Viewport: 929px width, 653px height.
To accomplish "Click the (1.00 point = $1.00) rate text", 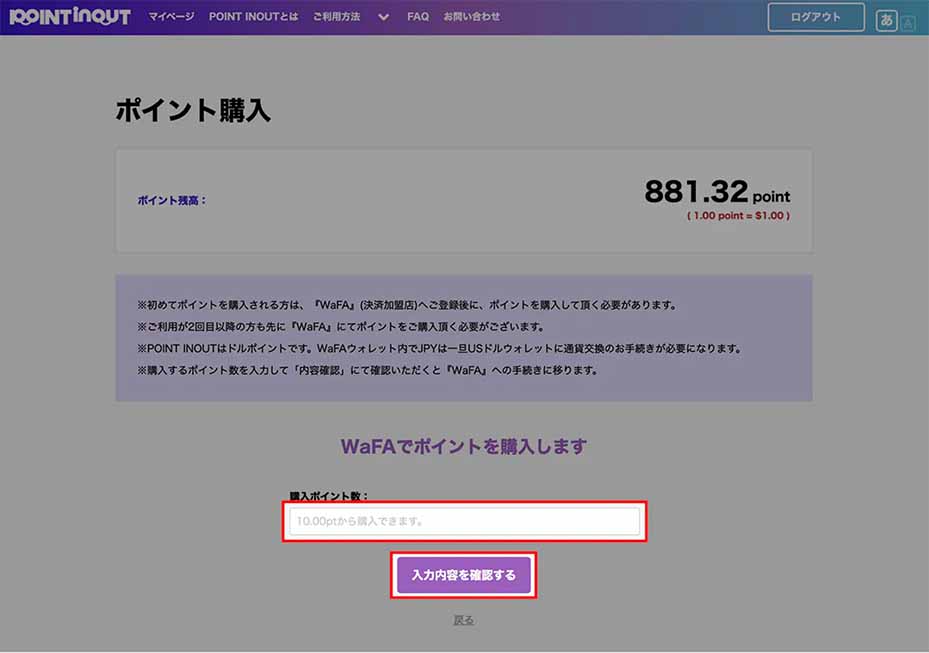I will pyautogui.click(x=738, y=216).
